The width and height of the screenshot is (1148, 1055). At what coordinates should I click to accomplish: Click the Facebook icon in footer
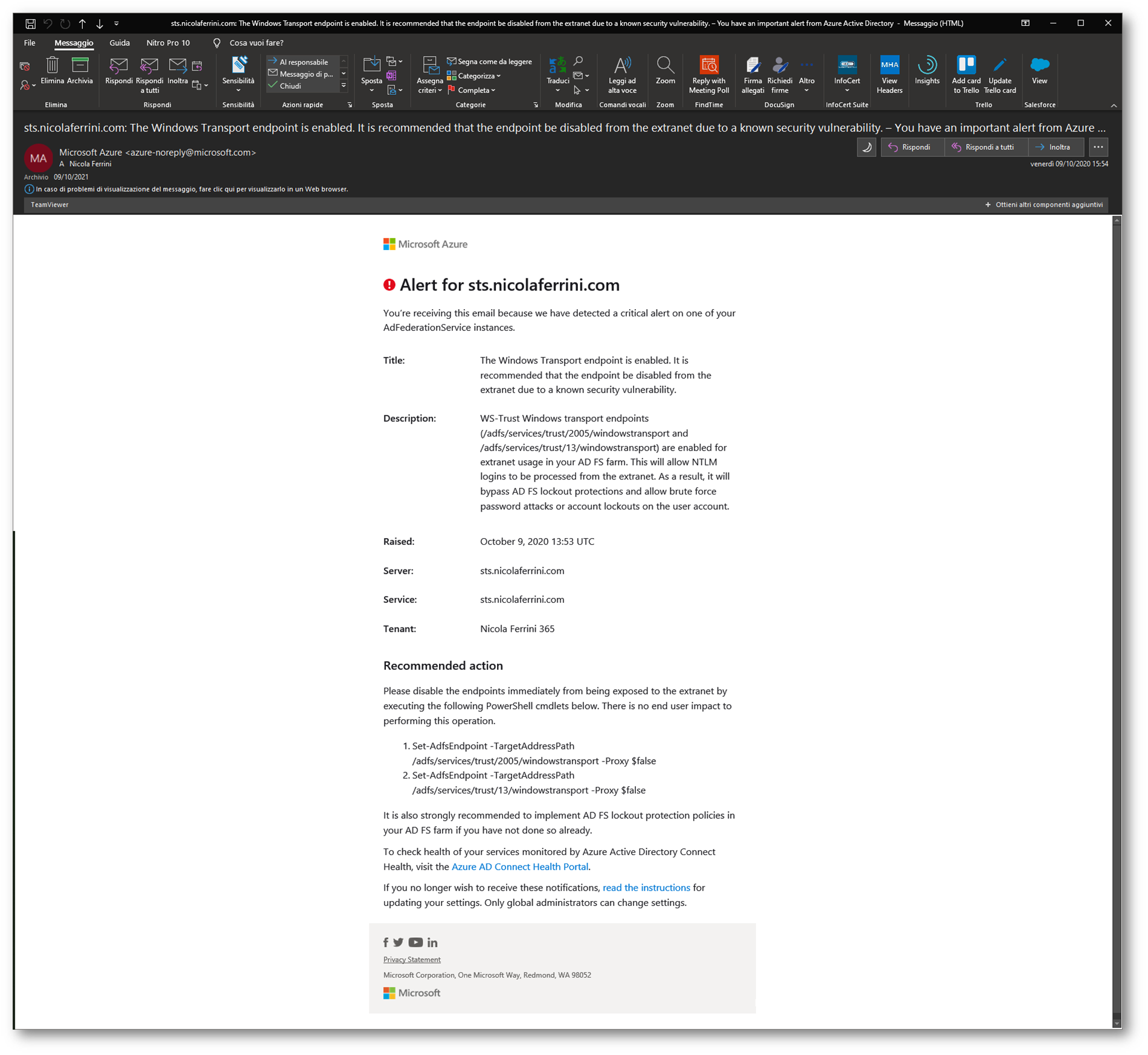click(x=386, y=942)
